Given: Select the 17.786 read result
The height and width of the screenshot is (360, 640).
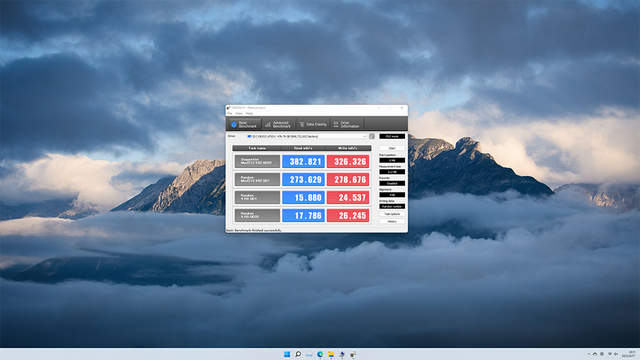Looking at the screenshot, I should [x=303, y=215].
